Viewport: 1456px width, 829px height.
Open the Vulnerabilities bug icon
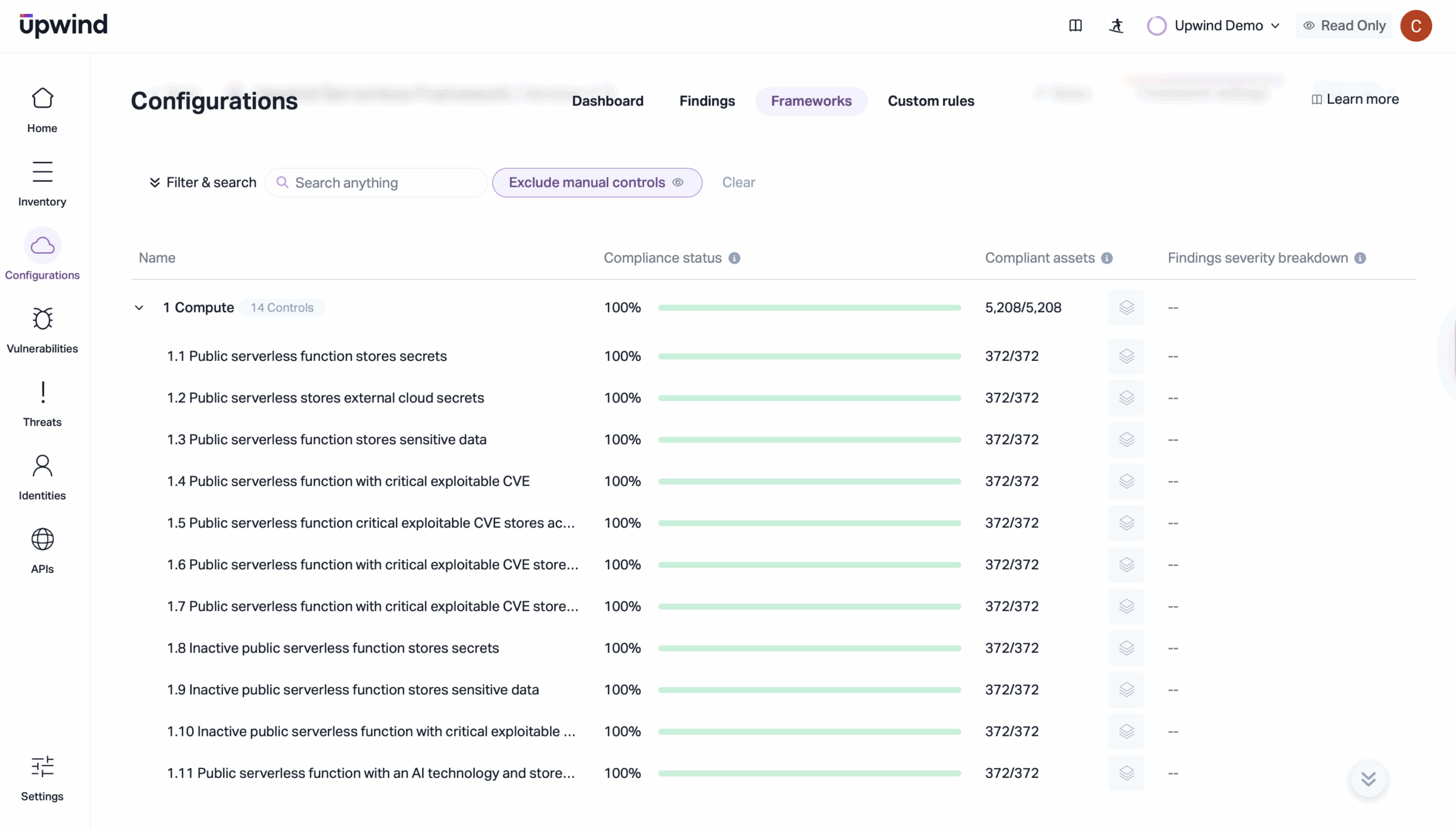(42, 318)
